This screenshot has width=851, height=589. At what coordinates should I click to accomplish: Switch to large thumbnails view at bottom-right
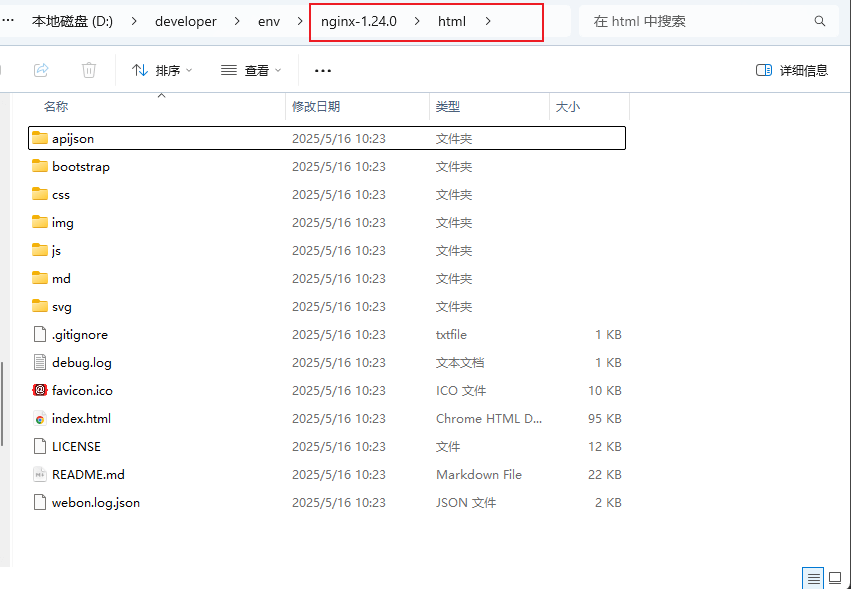(x=835, y=578)
